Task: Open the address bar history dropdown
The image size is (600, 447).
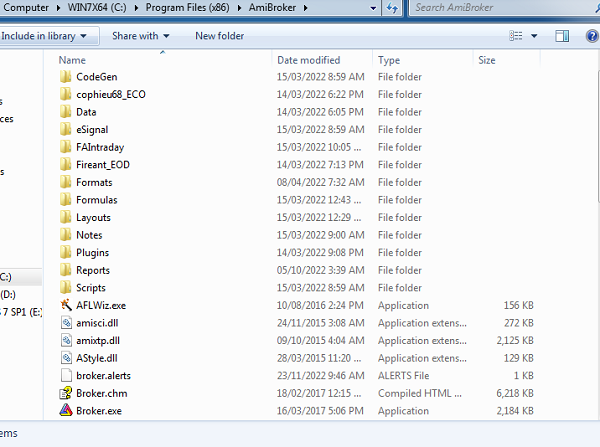Action: pyautogui.click(x=373, y=8)
